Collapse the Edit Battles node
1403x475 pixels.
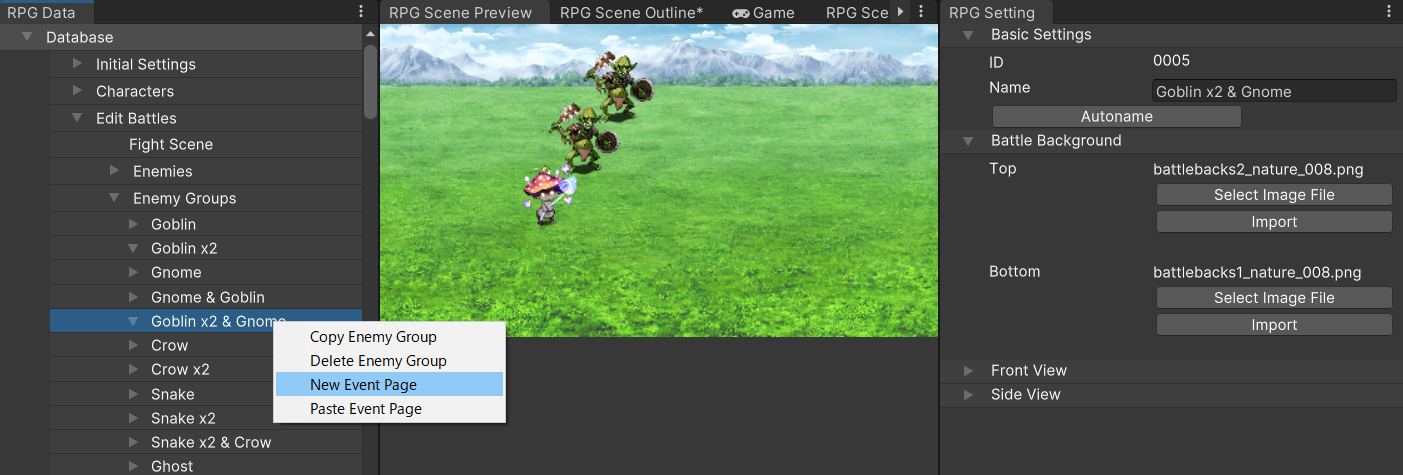[x=77, y=118]
